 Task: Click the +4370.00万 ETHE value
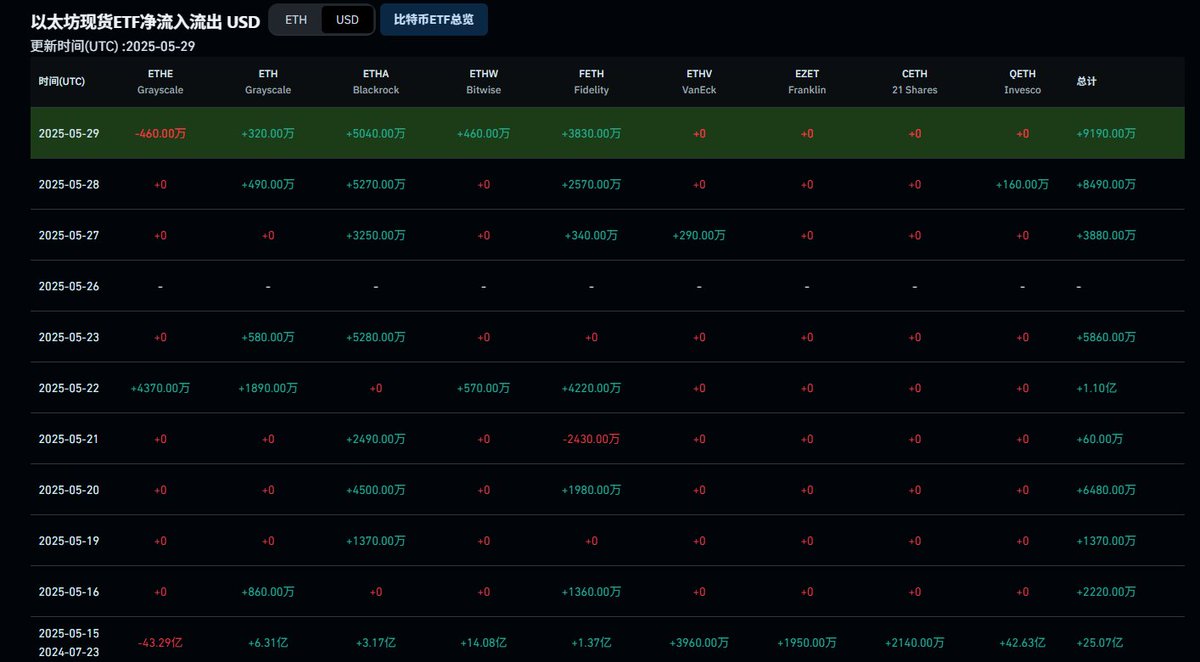click(x=160, y=388)
